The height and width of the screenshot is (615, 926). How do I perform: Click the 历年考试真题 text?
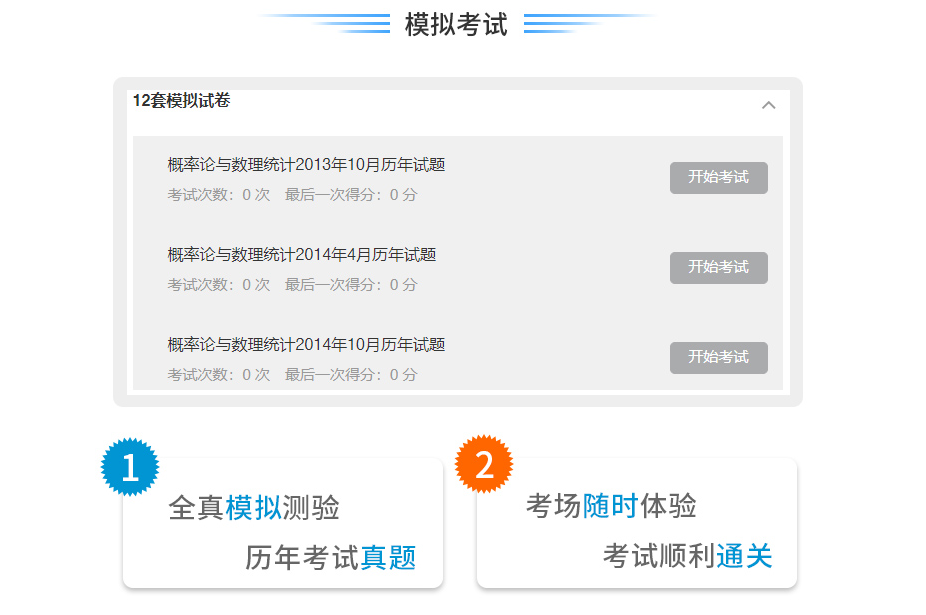331,557
